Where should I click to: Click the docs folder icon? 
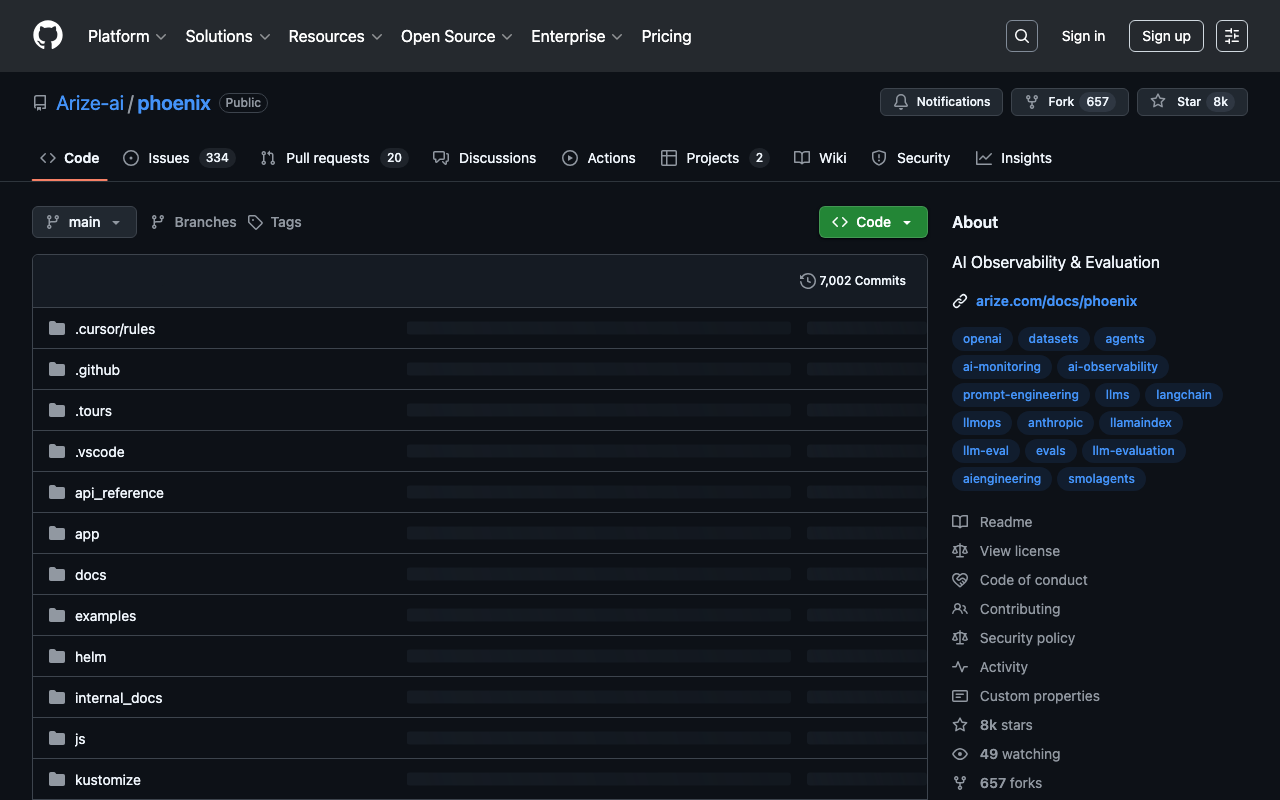[x=57, y=575]
